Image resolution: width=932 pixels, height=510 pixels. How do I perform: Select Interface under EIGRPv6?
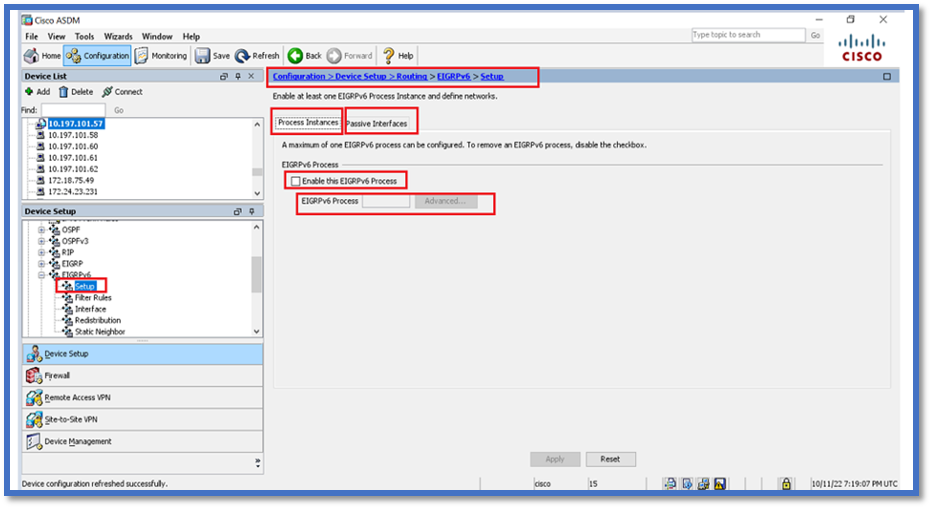90,309
